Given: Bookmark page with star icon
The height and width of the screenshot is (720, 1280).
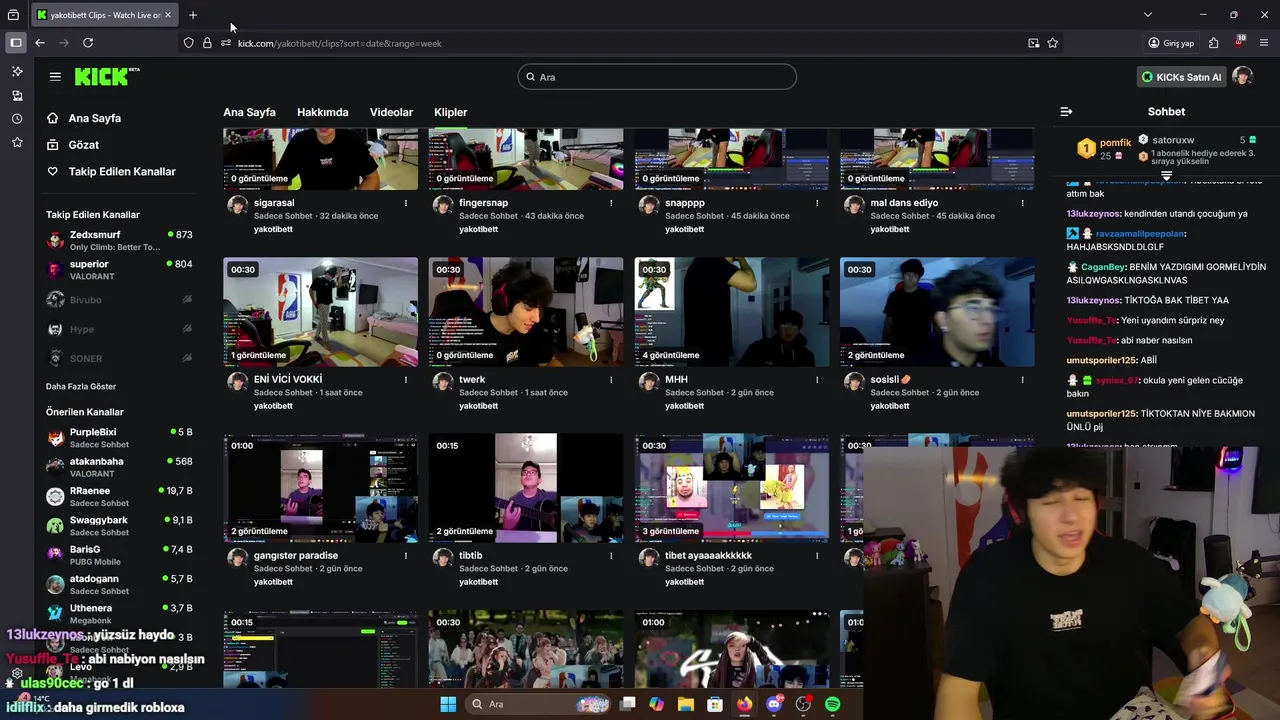Looking at the screenshot, I should tap(1052, 43).
